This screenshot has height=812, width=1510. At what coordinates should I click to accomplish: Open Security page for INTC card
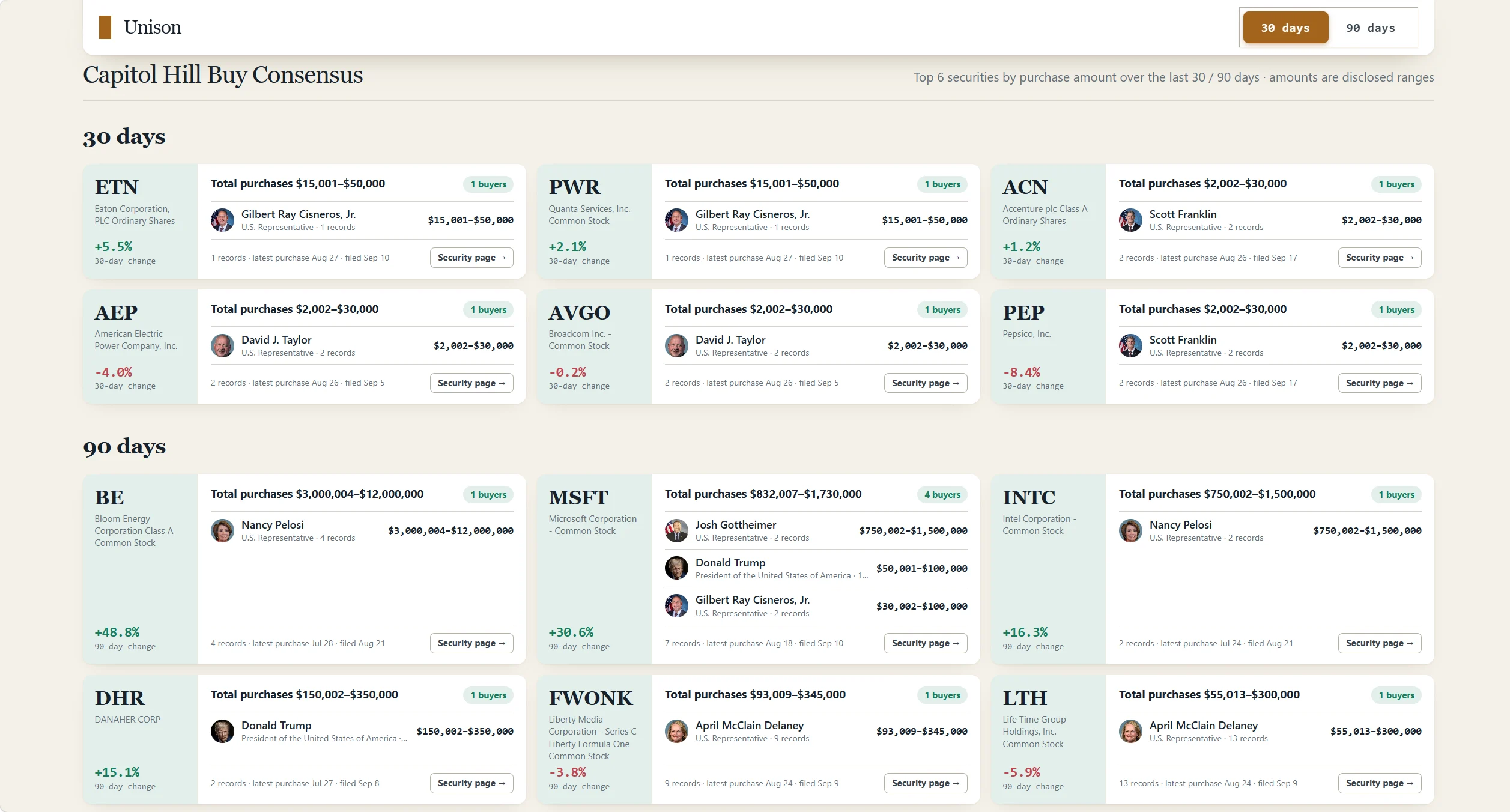tap(1380, 643)
